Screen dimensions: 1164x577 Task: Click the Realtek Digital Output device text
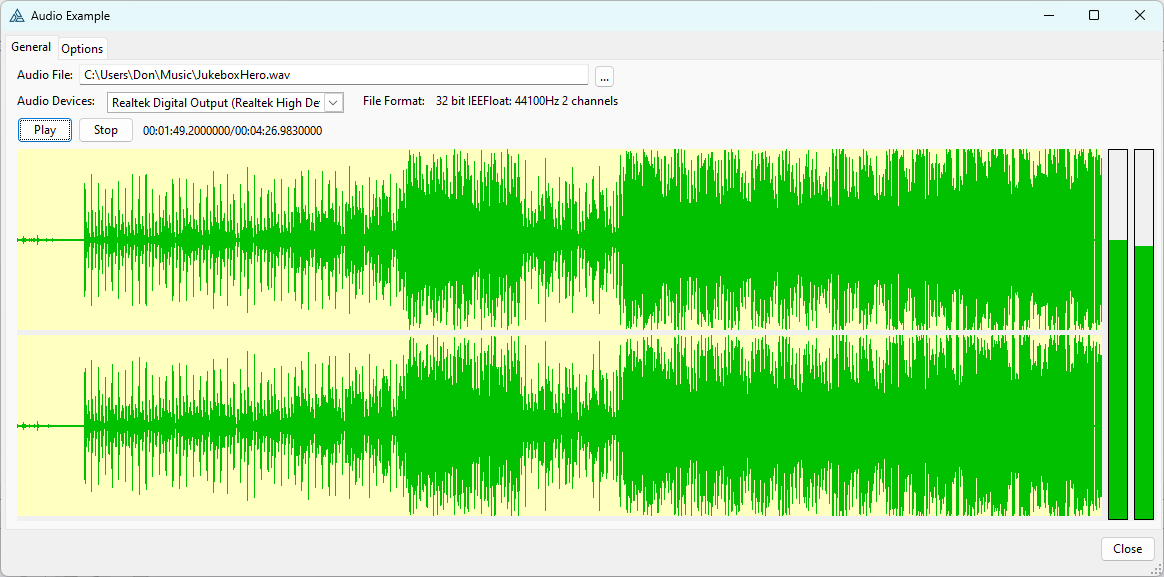[215, 102]
